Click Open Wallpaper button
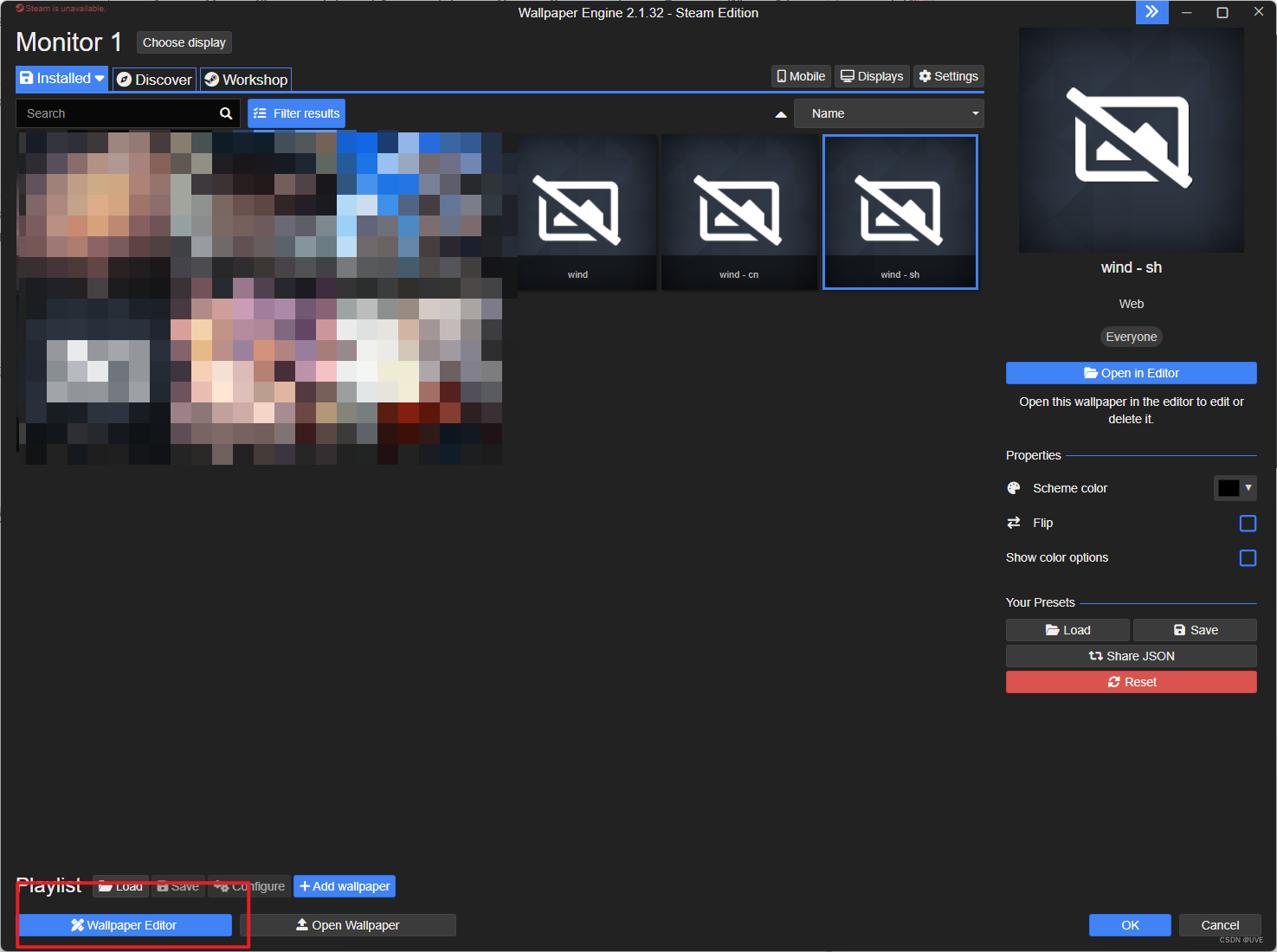Image resolution: width=1277 pixels, height=952 pixels. 348,925
